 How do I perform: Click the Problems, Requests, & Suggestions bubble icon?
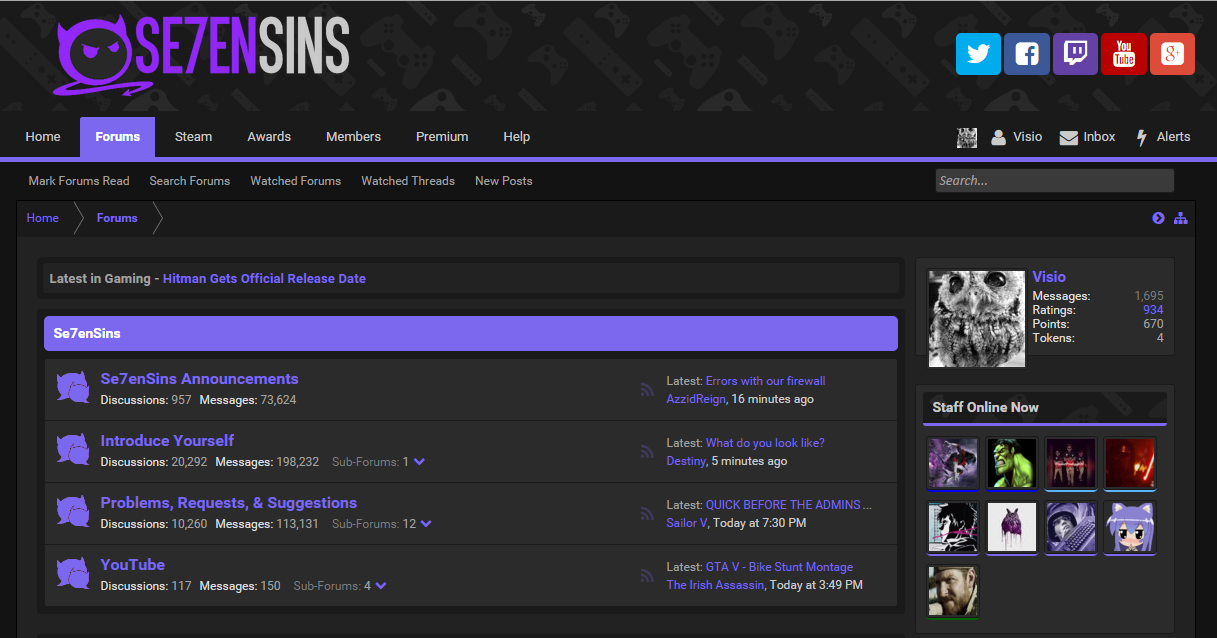[x=72, y=513]
